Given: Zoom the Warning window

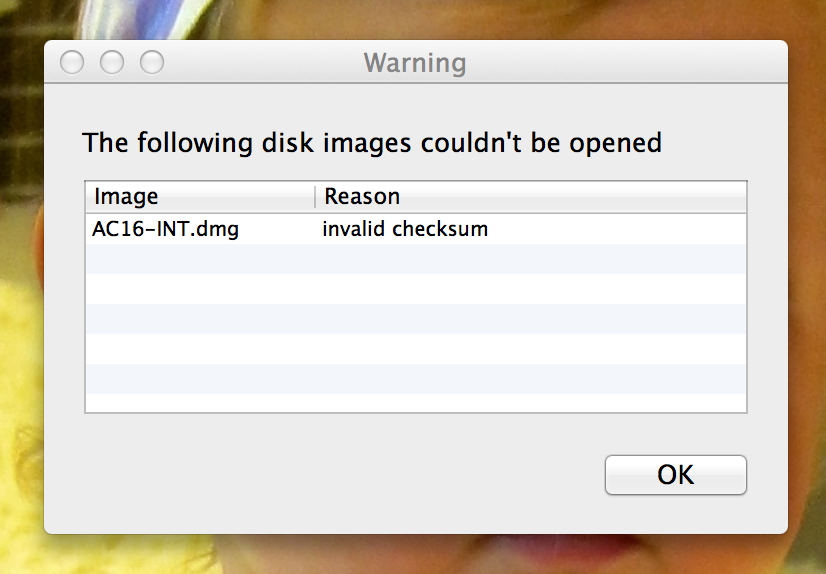Looking at the screenshot, I should (152, 62).
